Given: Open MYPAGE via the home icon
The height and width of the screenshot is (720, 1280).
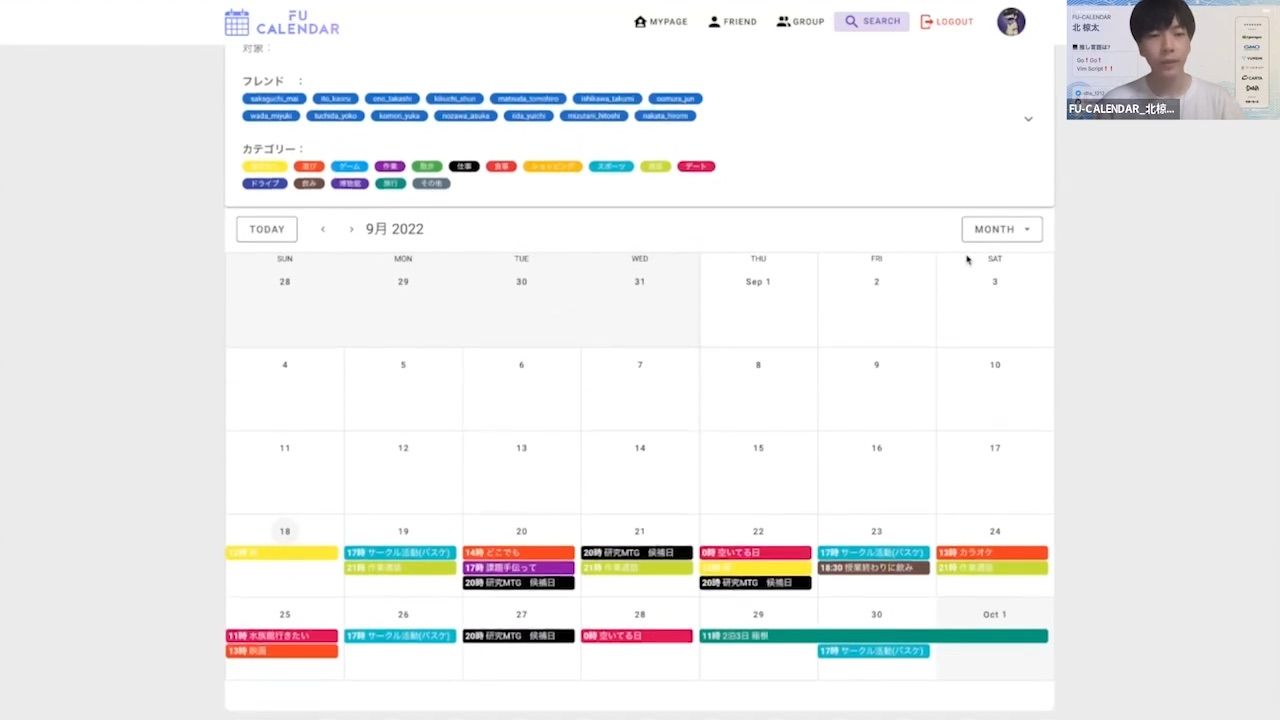Looking at the screenshot, I should point(640,22).
